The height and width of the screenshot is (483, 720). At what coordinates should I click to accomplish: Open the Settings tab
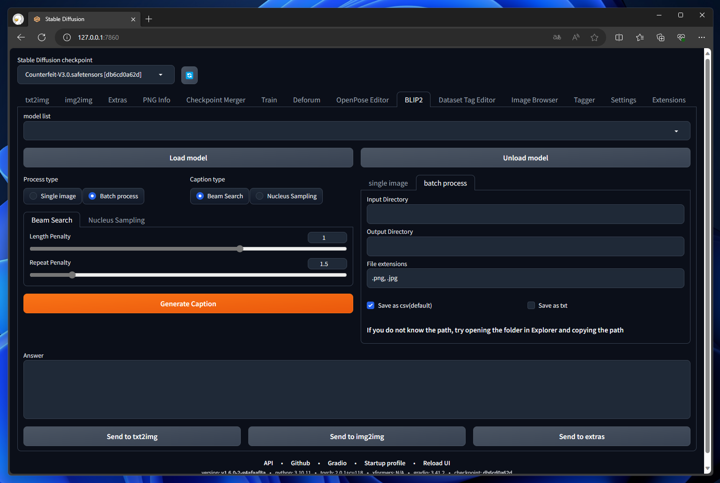pos(623,100)
